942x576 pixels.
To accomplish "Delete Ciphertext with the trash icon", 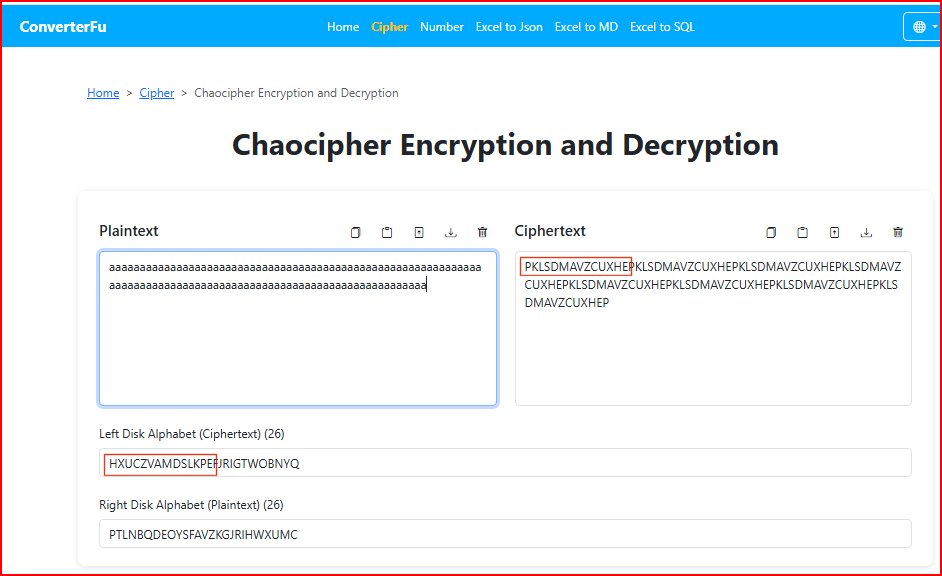I will tap(898, 231).
